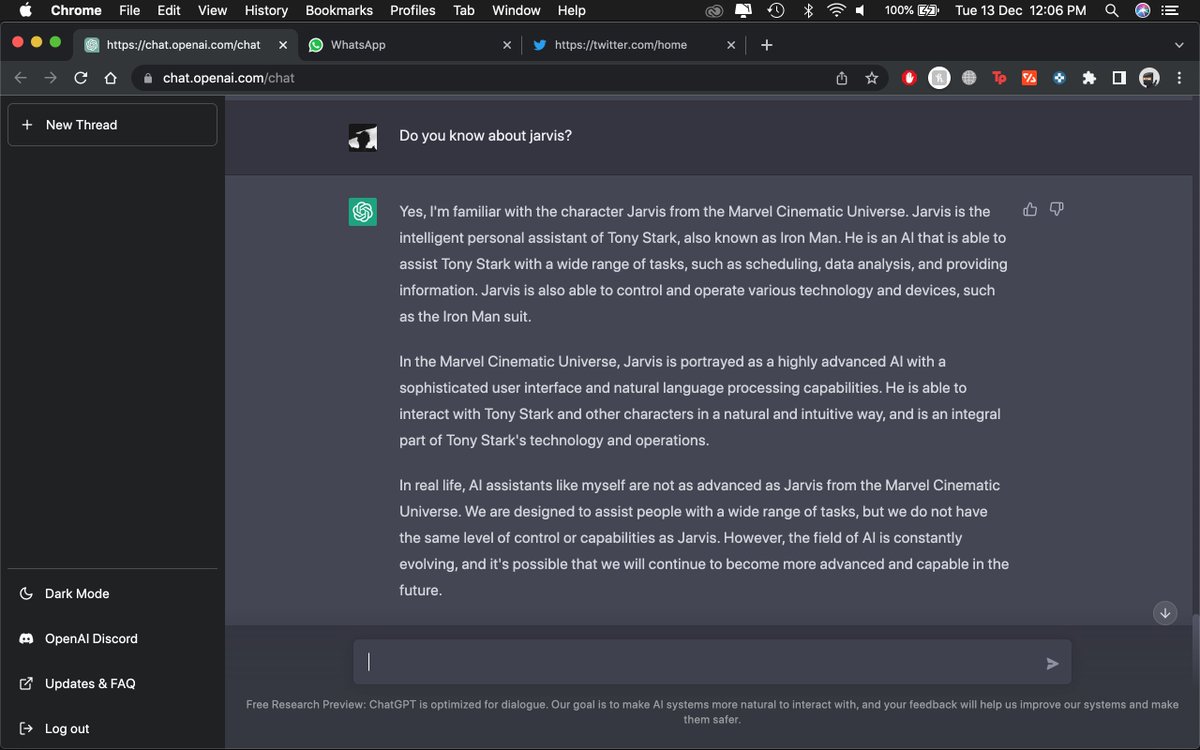Image resolution: width=1200 pixels, height=750 pixels.
Task: Open the tab search chevron dropdown
Action: point(1180,45)
